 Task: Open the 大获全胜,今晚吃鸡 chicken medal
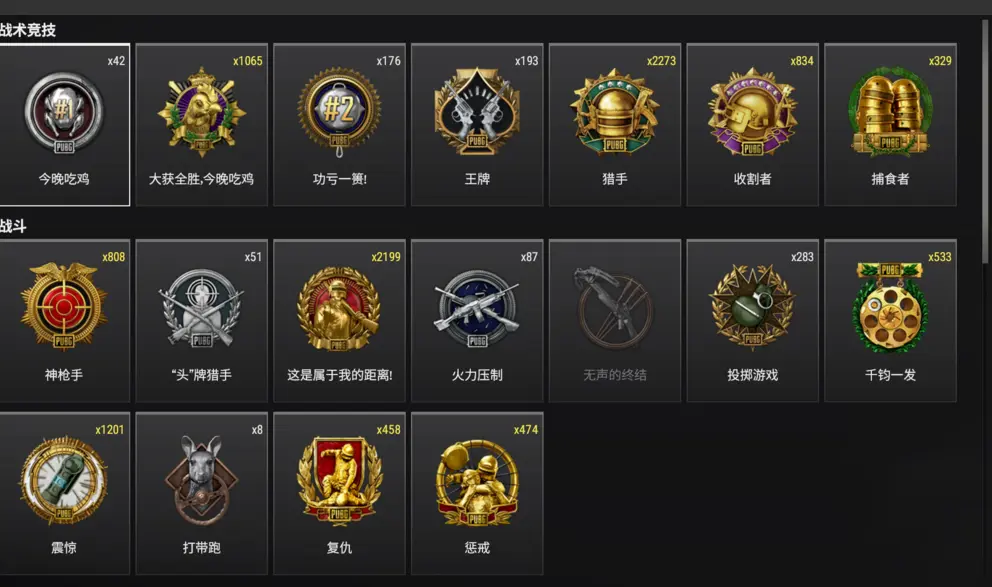tap(202, 125)
